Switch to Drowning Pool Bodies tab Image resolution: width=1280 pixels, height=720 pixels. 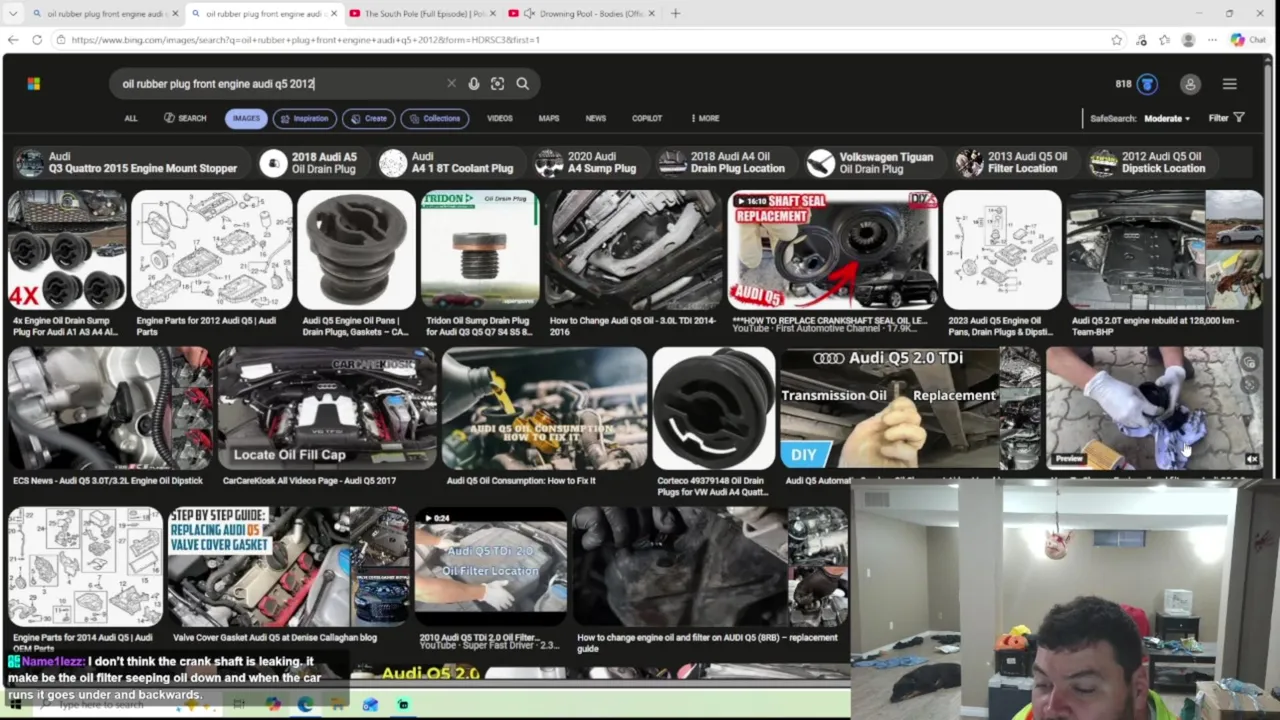(x=582, y=14)
